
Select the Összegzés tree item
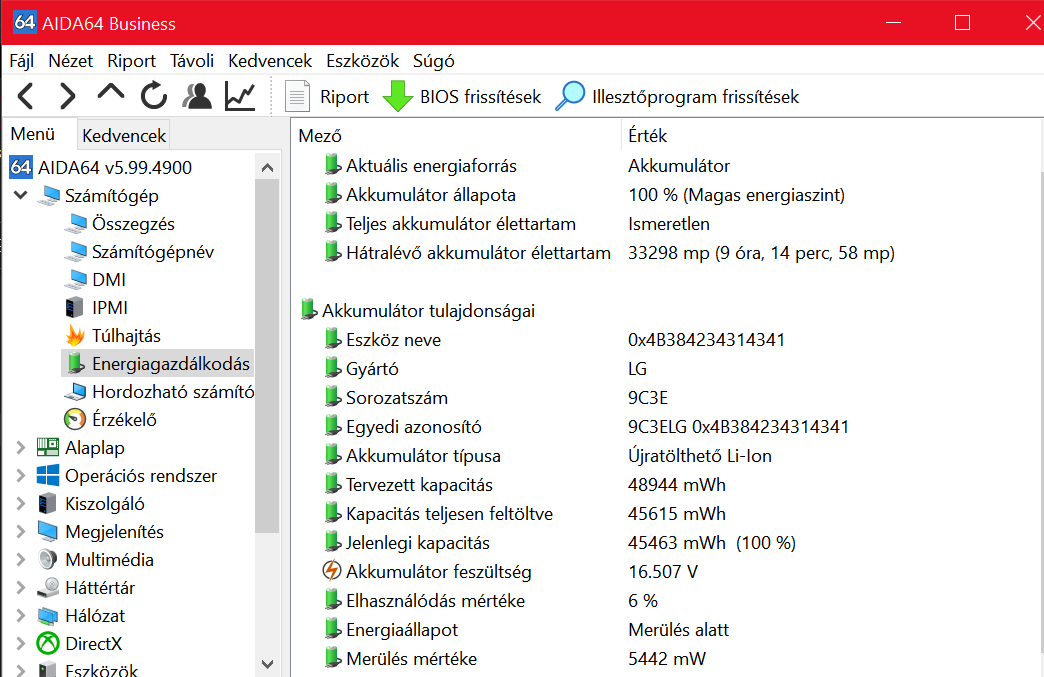133,224
